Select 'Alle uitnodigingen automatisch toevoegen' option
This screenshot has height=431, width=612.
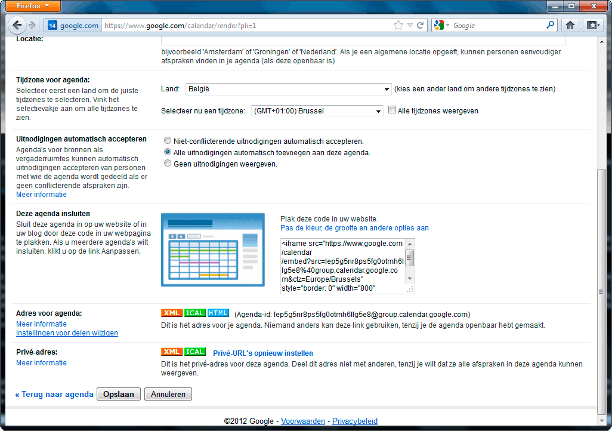[x=167, y=152]
